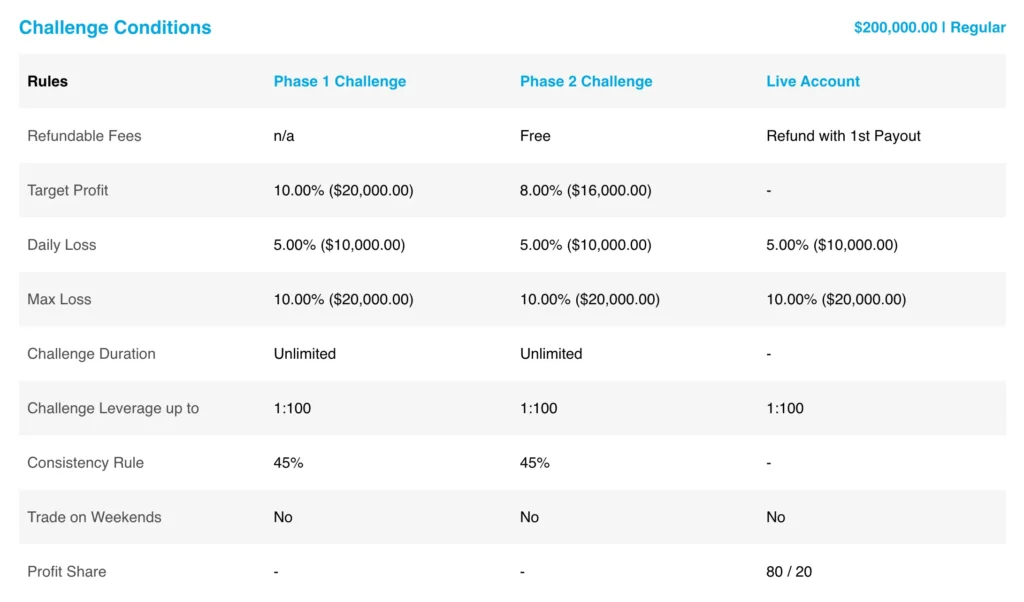Click the Live Account column header
Screen dimensions: 1024x602
(x=812, y=82)
